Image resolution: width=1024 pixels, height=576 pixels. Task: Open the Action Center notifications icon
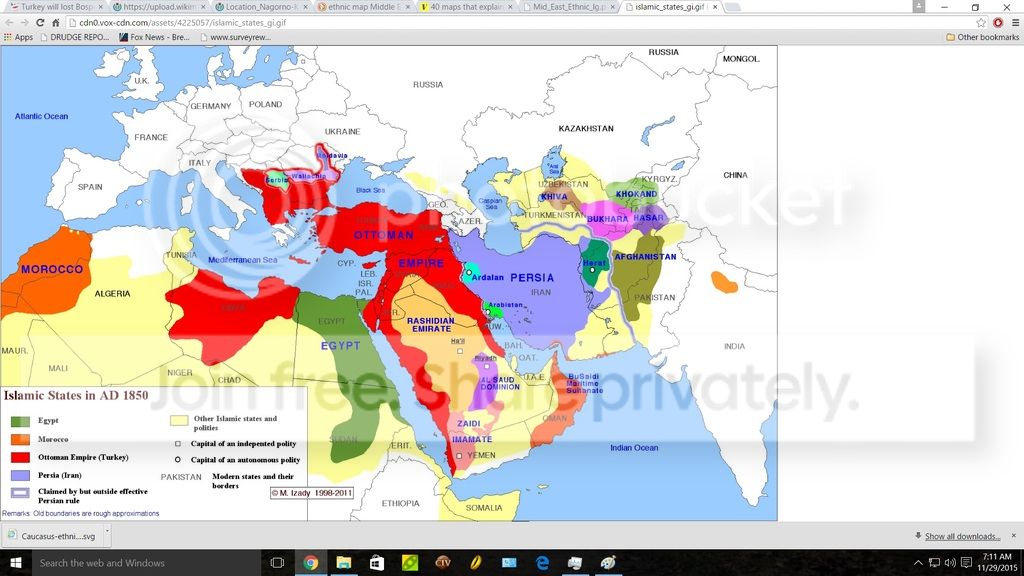tap(967, 563)
